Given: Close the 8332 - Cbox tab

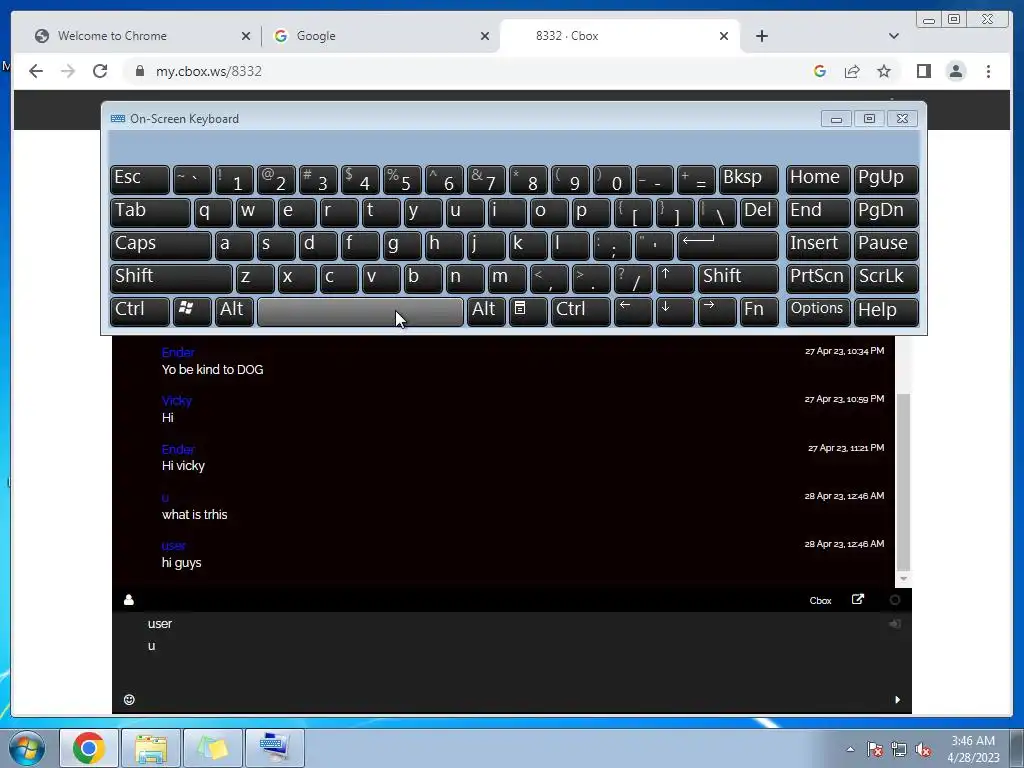Looking at the screenshot, I should [724, 36].
